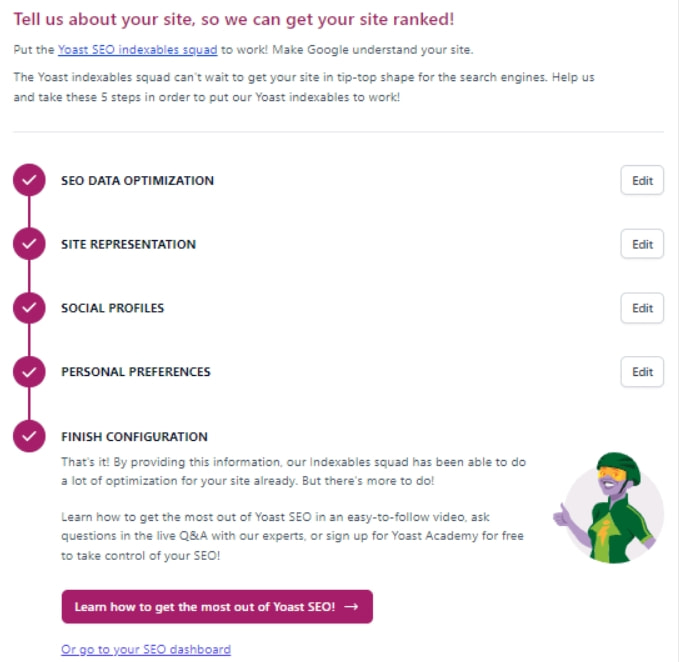The width and height of the screenshot is (679, 662).
Task: Click the Finish Configuration checkmark circle
Action: tap(29, 436)
